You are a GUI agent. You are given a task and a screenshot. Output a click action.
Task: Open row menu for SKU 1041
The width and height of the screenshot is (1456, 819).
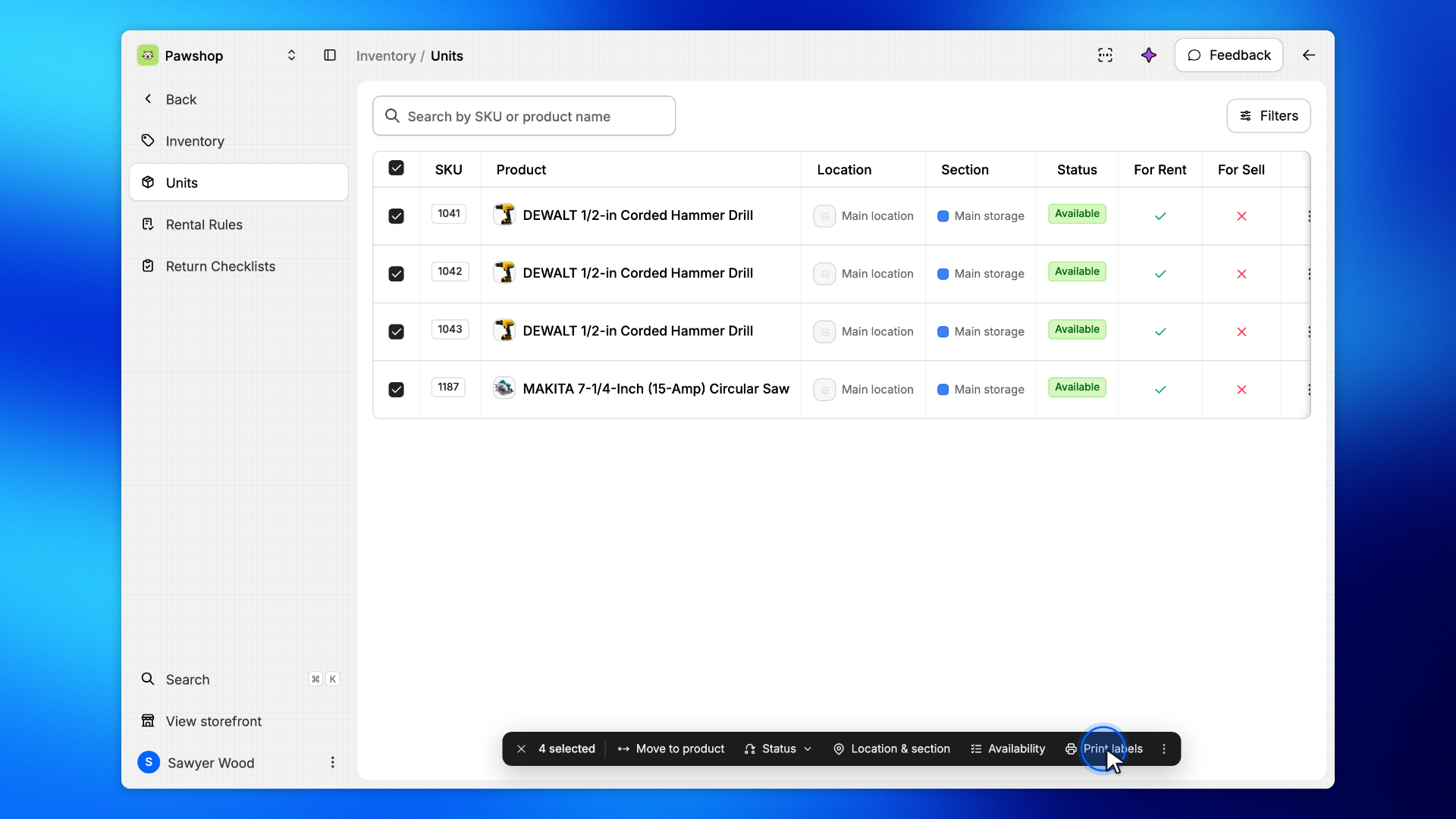[1309, 216]
